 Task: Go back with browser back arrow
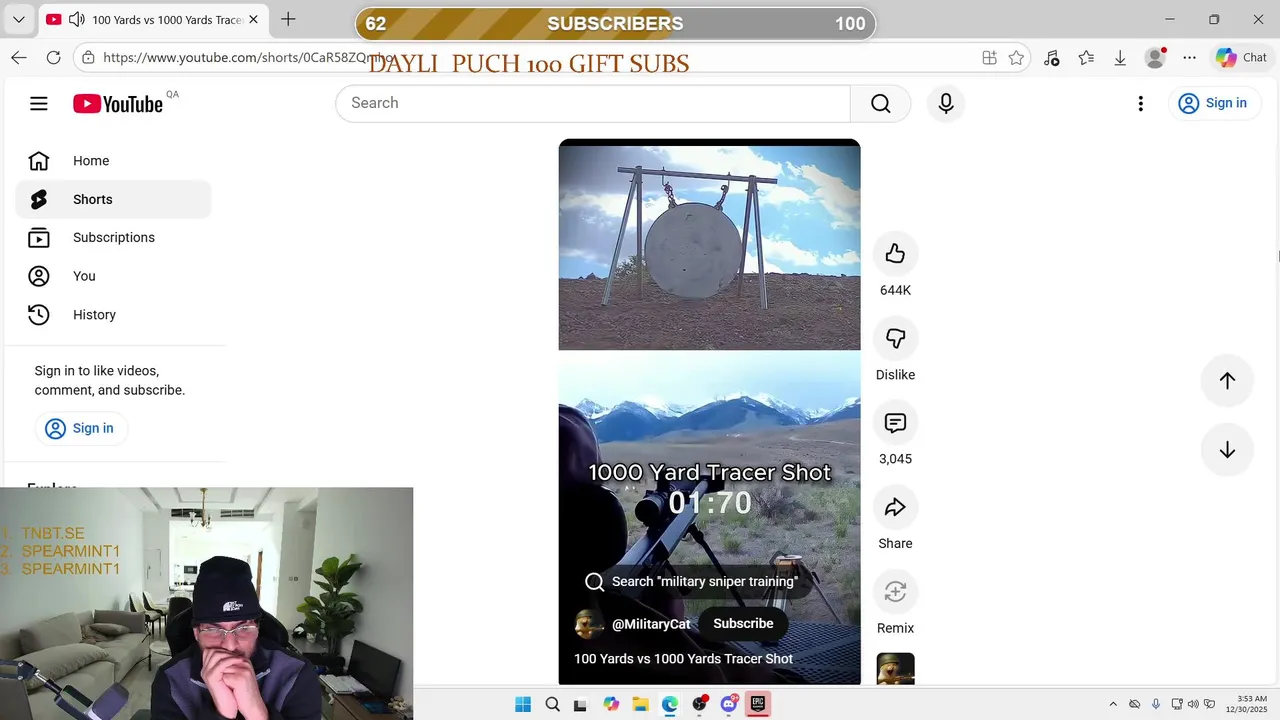point(19,58)
